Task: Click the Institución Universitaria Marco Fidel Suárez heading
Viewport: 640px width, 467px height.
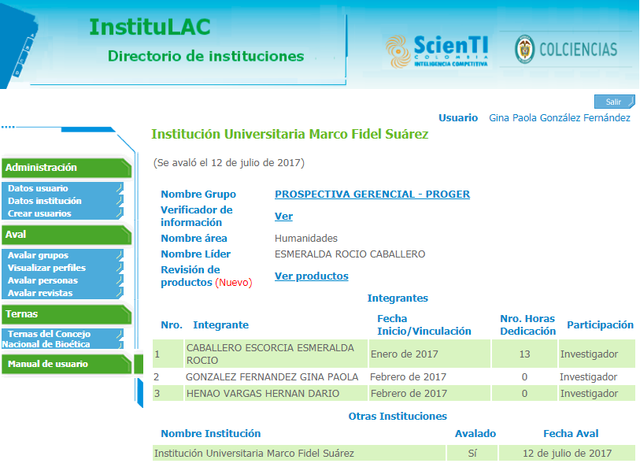Action: (290, 134)
